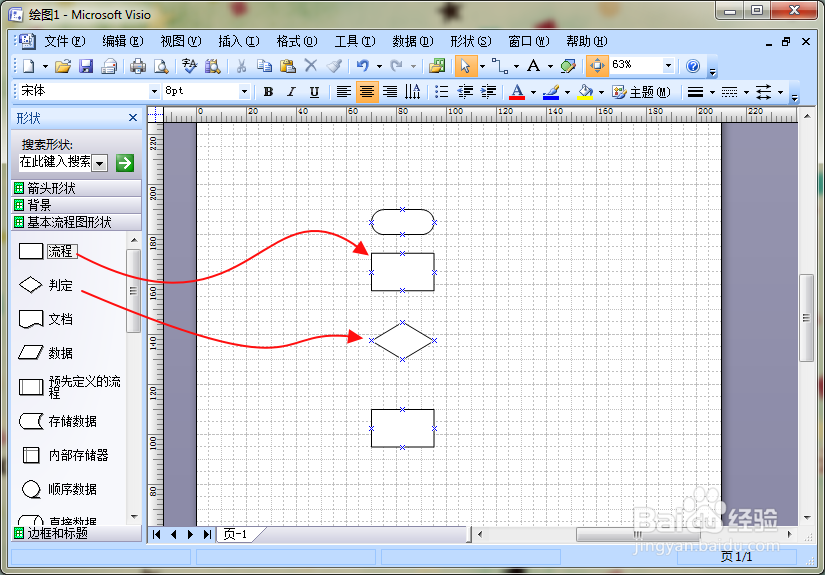Select the 判定 decision shape
825x575 pixels.
(x=46, y=285)
